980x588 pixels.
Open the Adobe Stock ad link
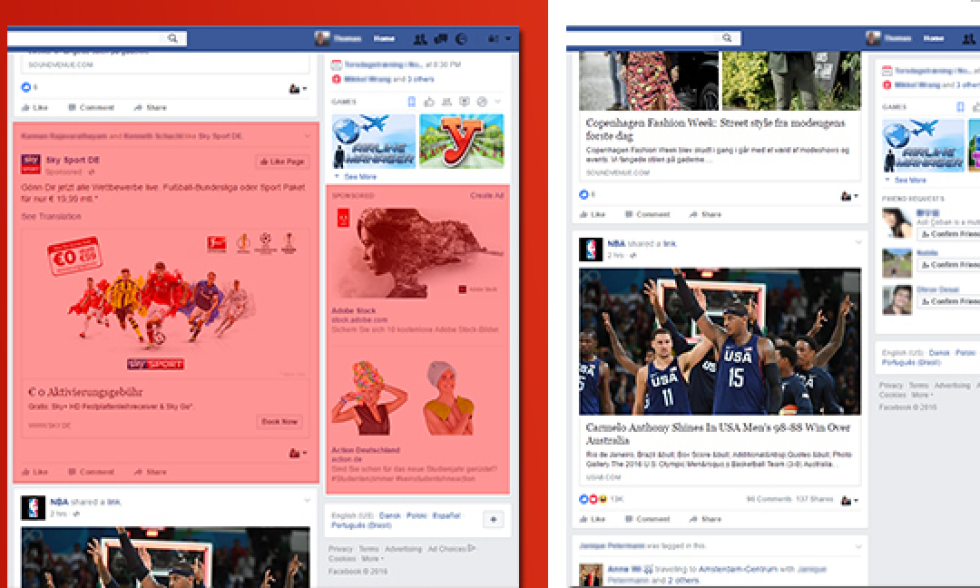click(x=354, y=311)
